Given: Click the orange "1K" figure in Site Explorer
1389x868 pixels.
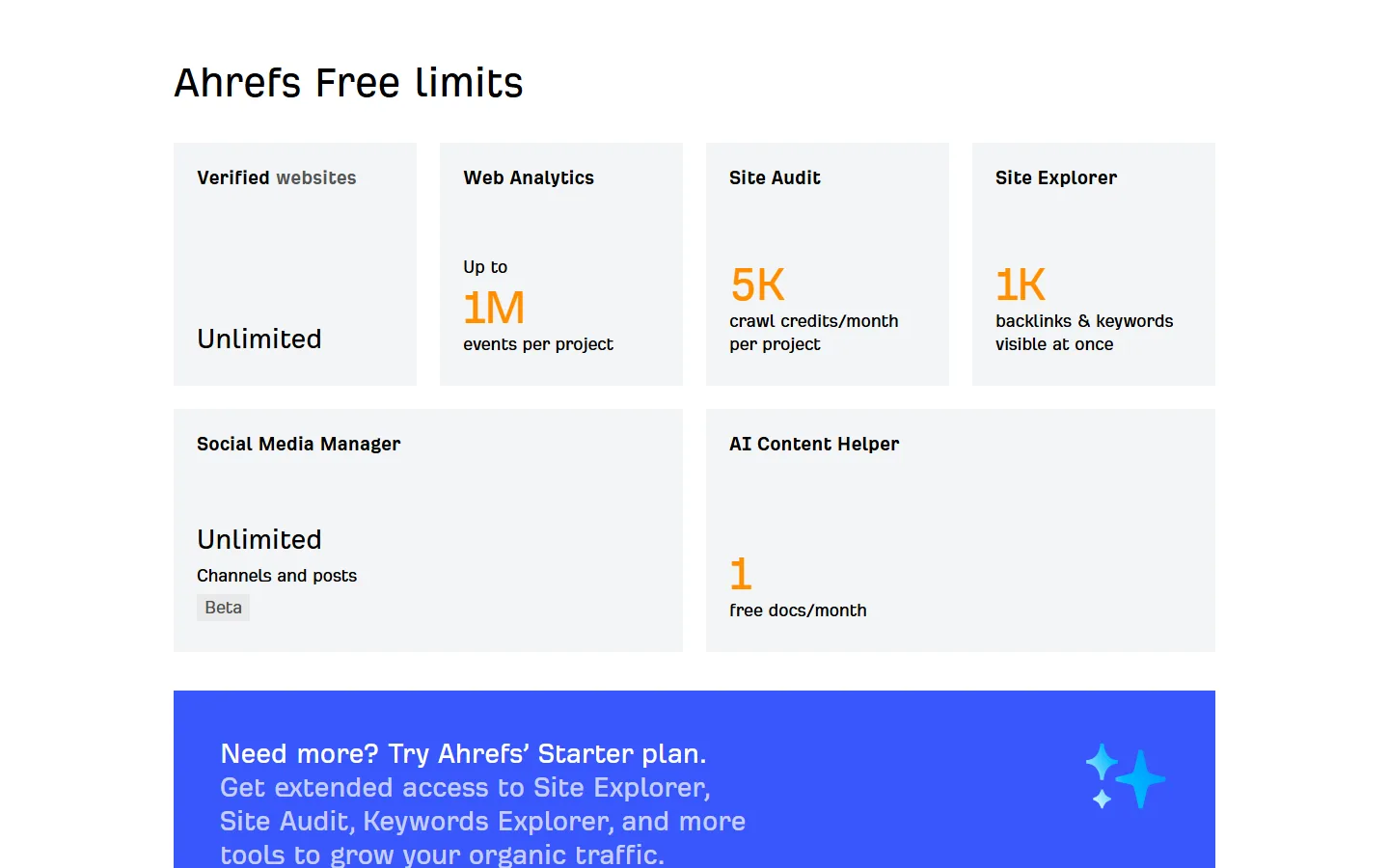Looking at the screenshot, I should pos(1021,285).
